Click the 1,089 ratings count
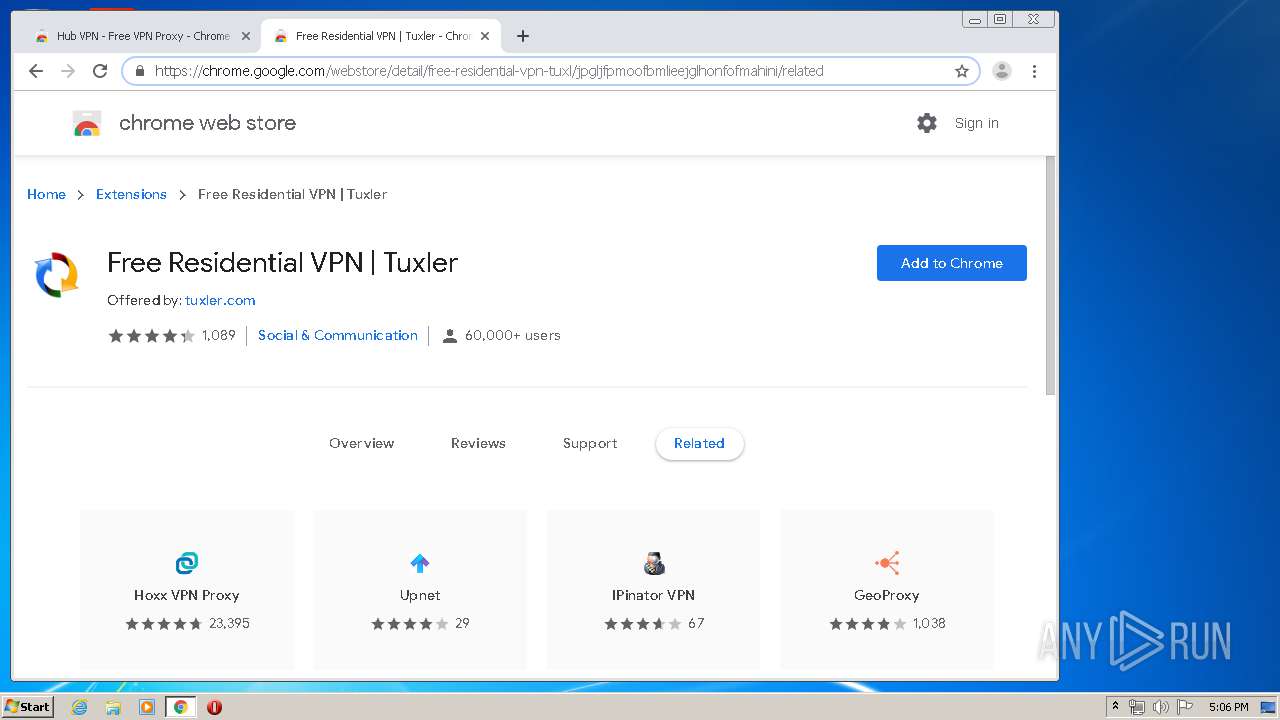Image resolution: width=1280 pixels, height=720 pixels. coord(219,336)
